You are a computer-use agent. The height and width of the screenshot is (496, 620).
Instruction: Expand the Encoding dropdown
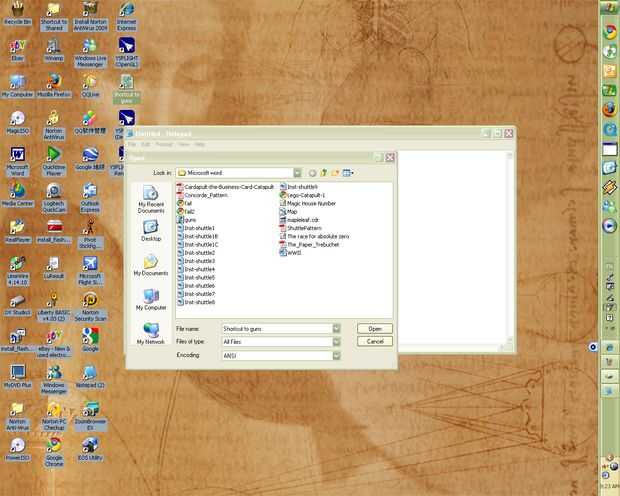click(336, 356)
